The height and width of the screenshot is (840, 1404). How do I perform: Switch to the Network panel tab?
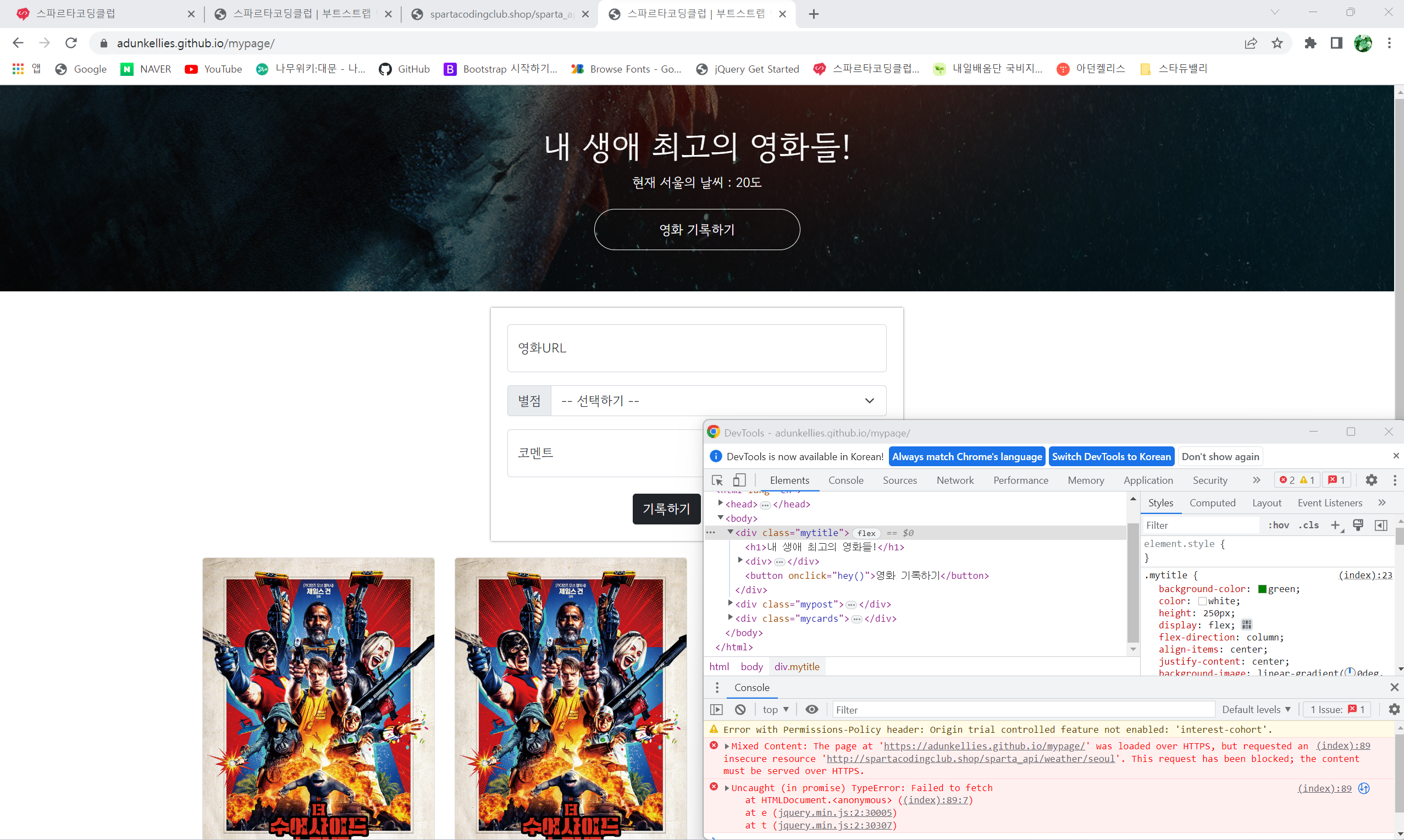coord(955,480)
